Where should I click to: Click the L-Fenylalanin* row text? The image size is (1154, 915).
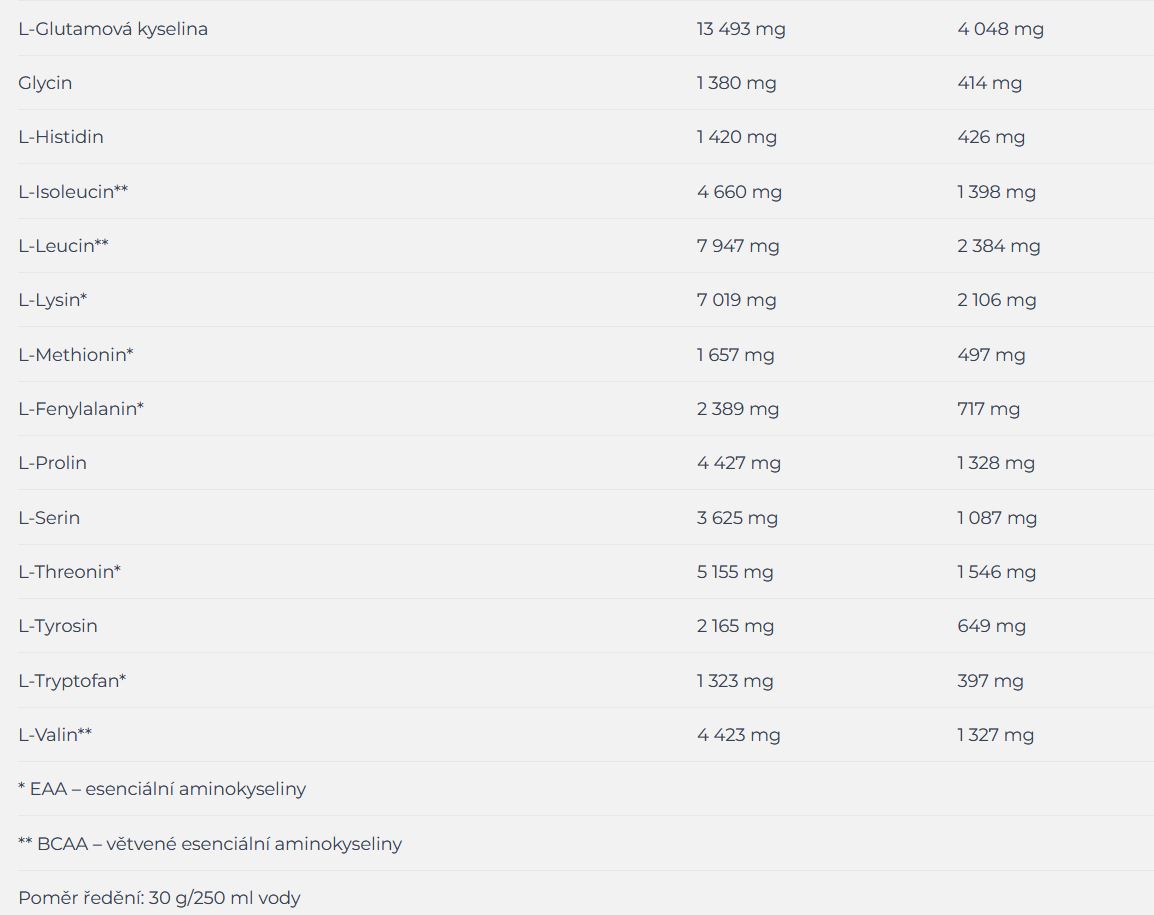tap(81, 409)
